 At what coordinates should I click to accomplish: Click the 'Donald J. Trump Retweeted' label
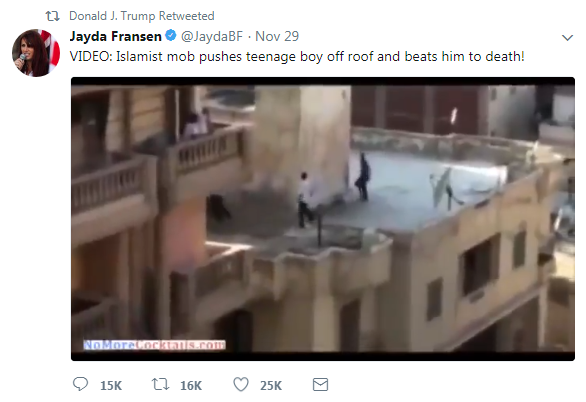pyautogui.click(x=142, y=16)
